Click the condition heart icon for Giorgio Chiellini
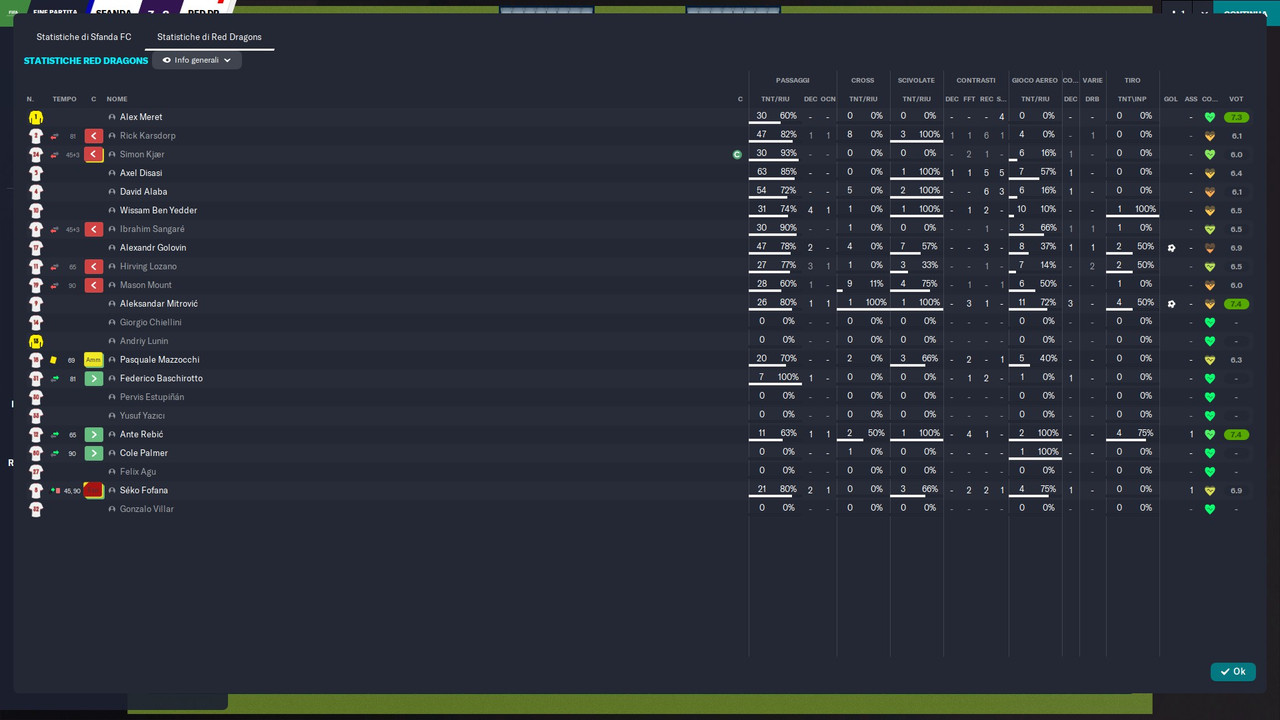1280x720 pixels. (1209, 323)
